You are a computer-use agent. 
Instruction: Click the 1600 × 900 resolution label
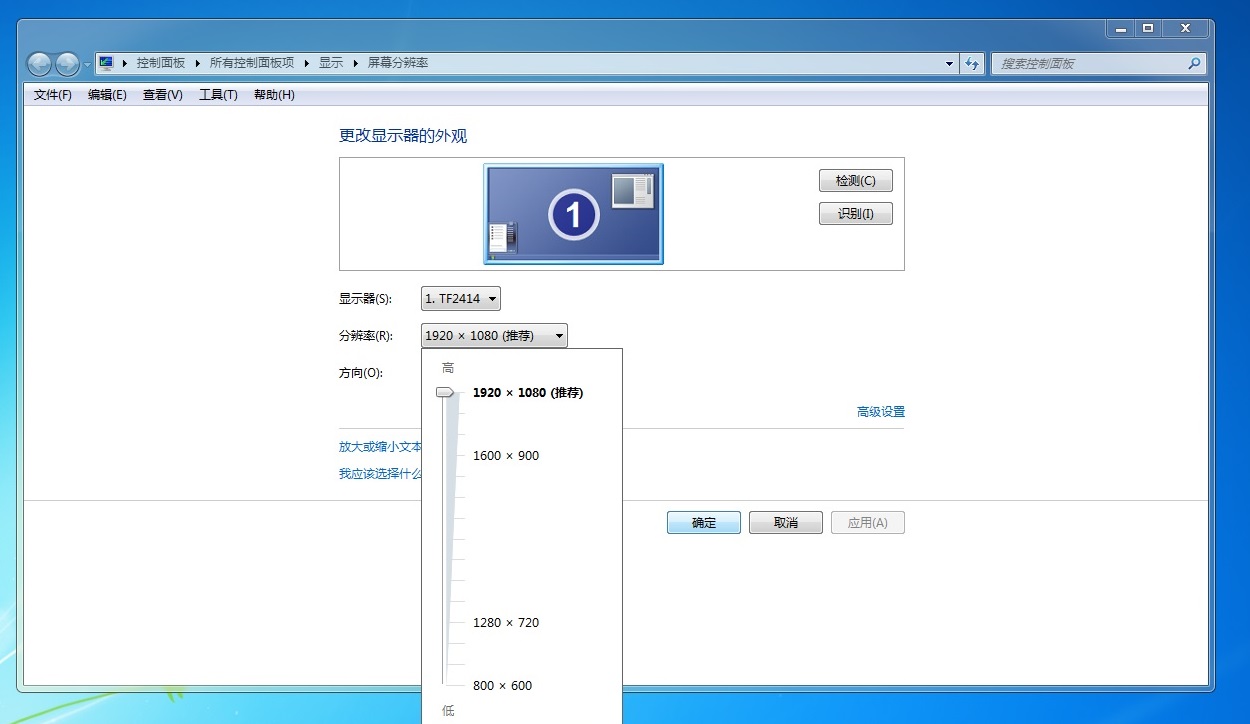pyautogui.click(x=506, y=456)
